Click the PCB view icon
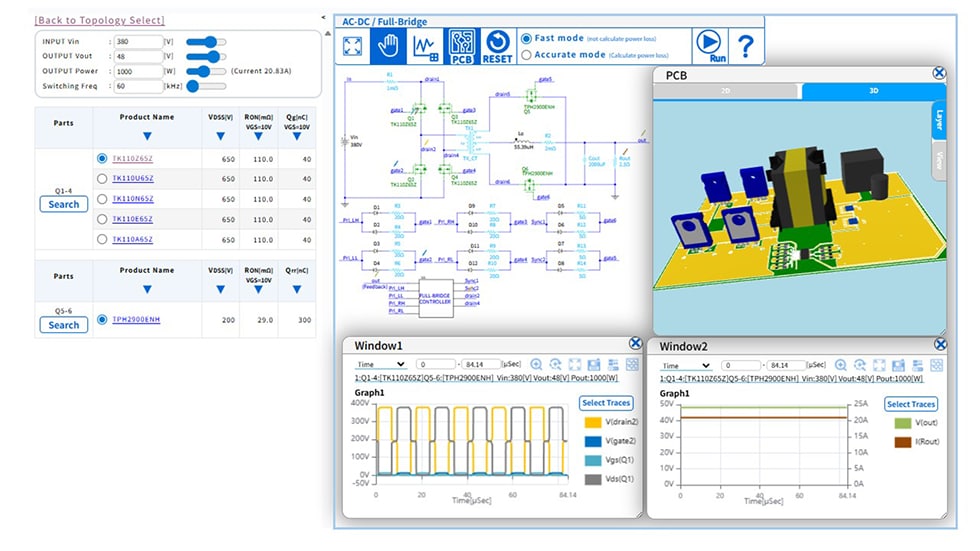The height and width of the screenshot is (551, 980). (x=461, y=46)
